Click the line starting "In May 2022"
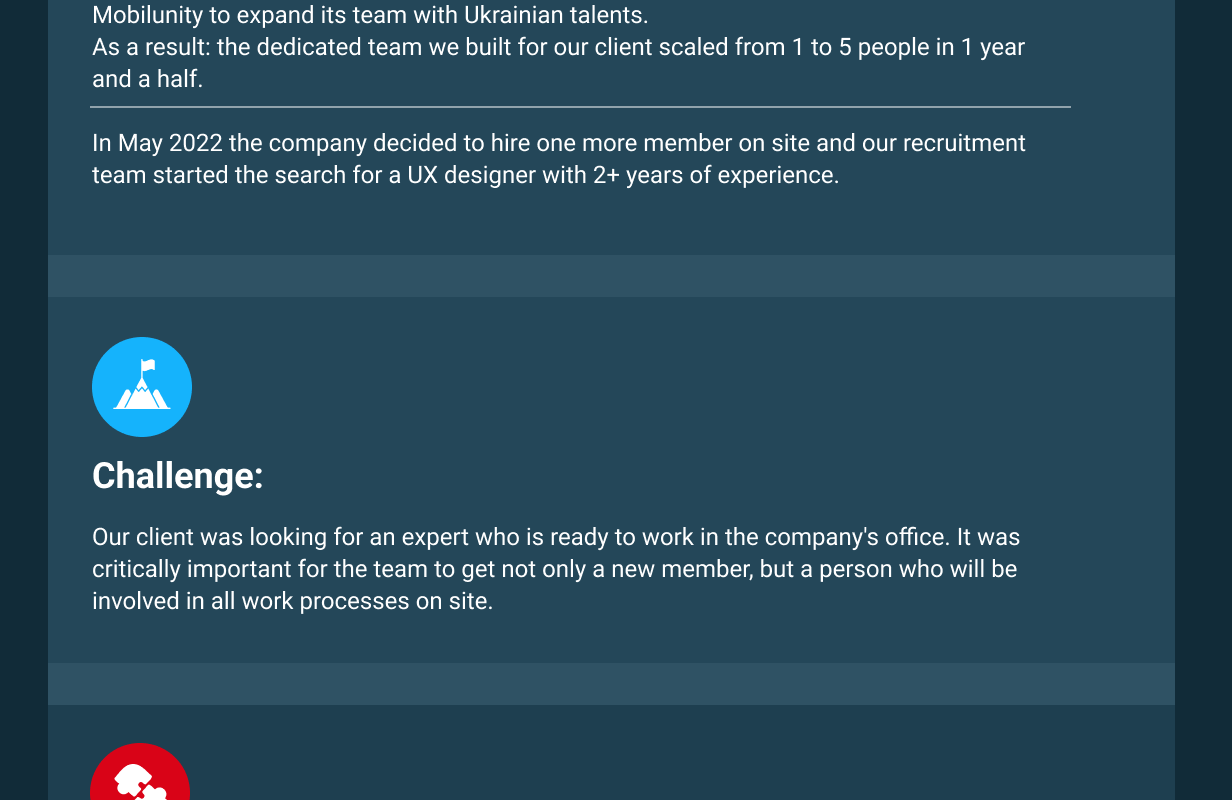The image size is (1232, 800). (559, 143)
